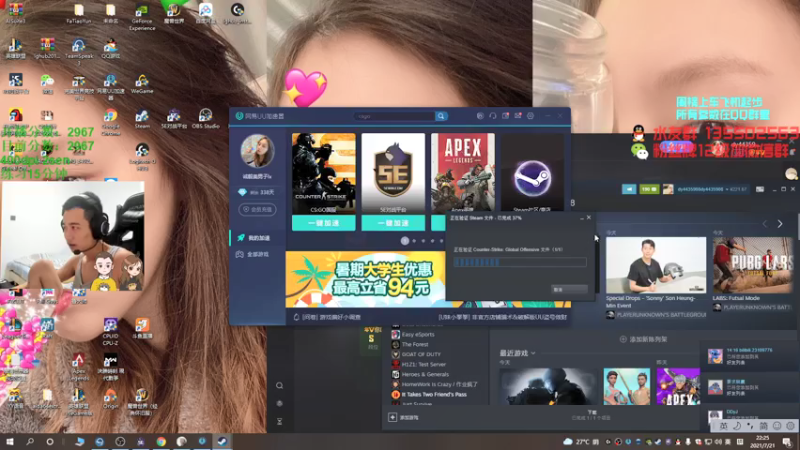The height and width of the screenshot is (450, 800).
Task: Toggle IME moon mode icon in language bar
Action: (737, 426)
